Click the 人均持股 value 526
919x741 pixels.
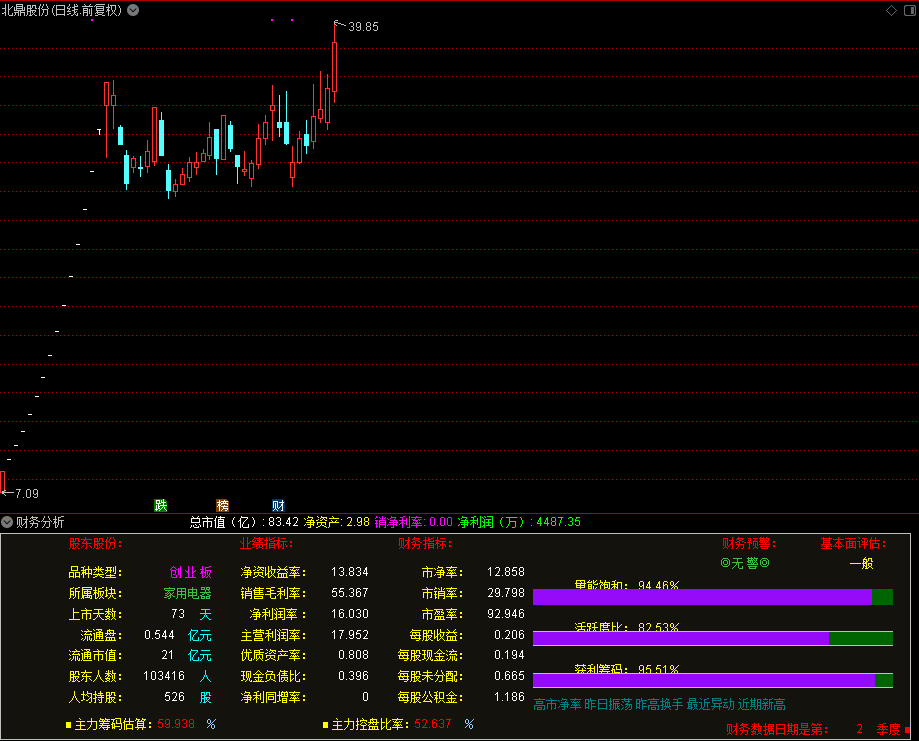coord(174,697)
